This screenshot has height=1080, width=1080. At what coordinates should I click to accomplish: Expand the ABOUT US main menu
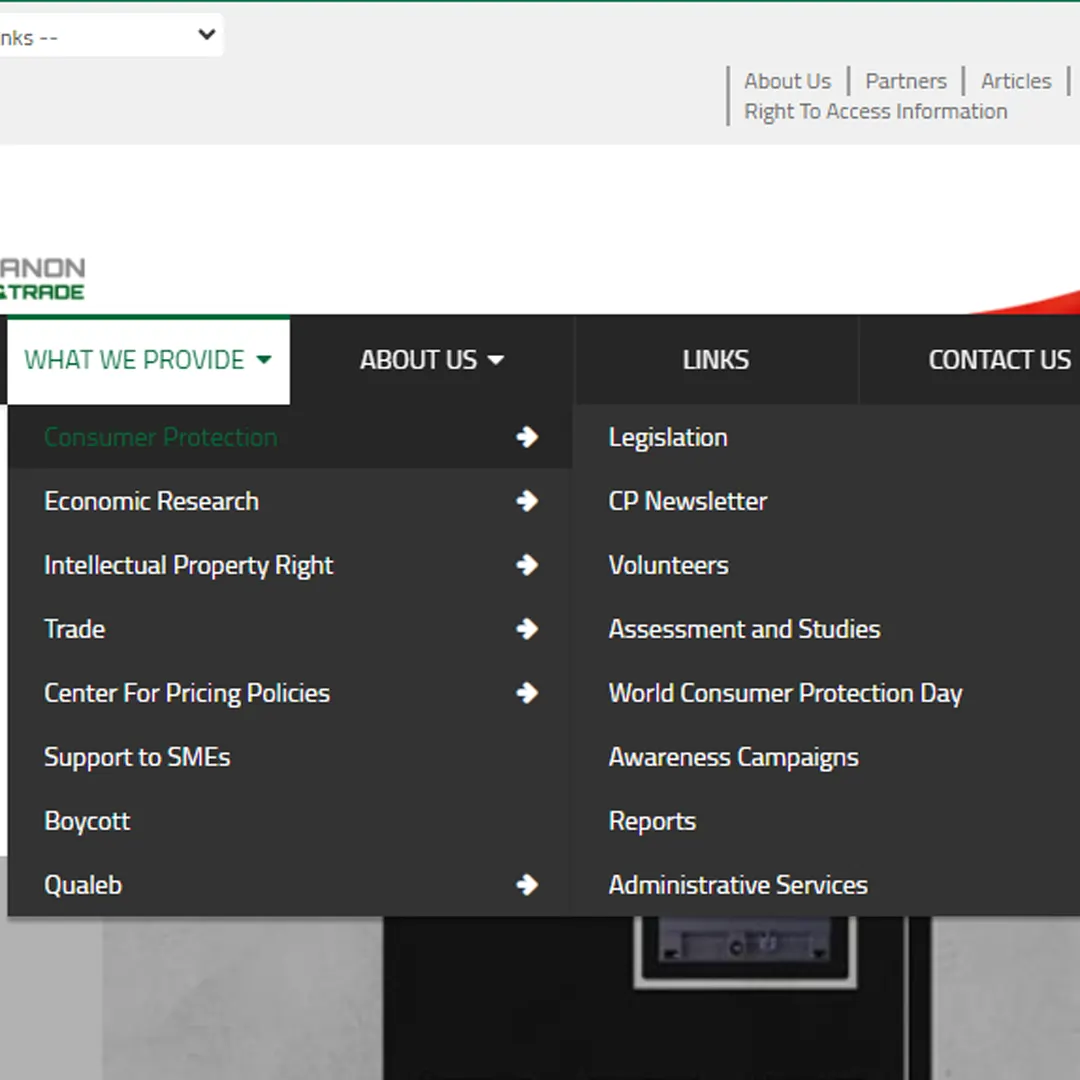[431, 360]
